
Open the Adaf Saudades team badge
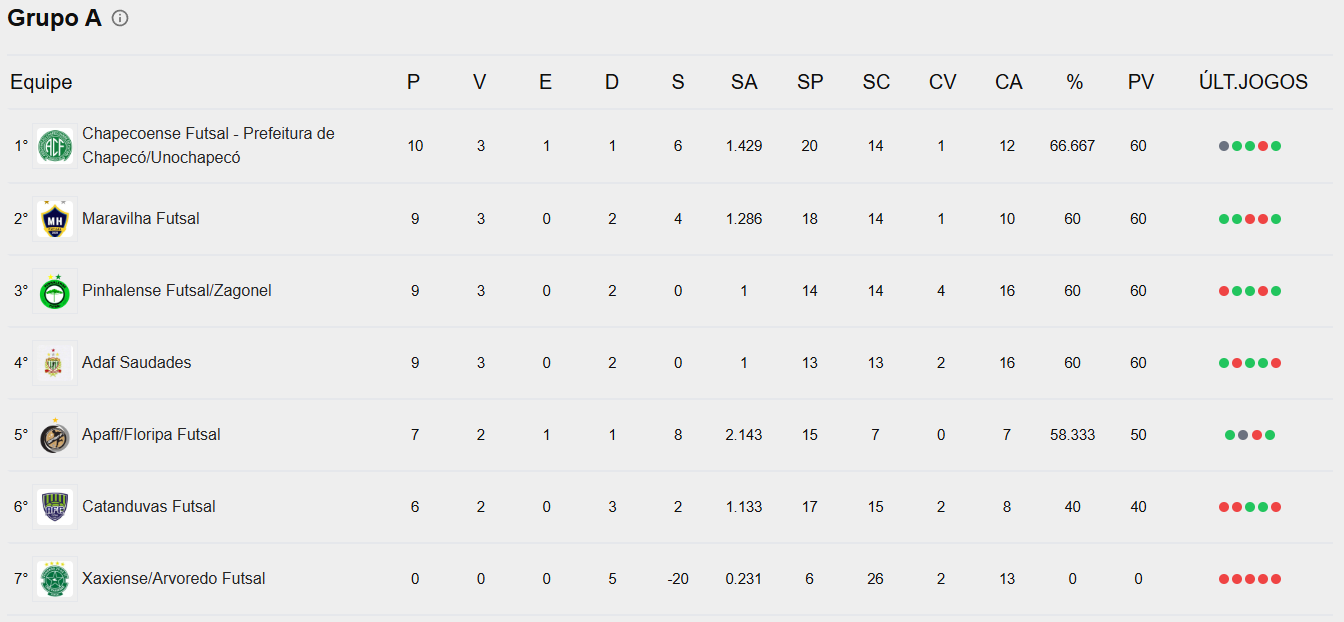(55, 363)
